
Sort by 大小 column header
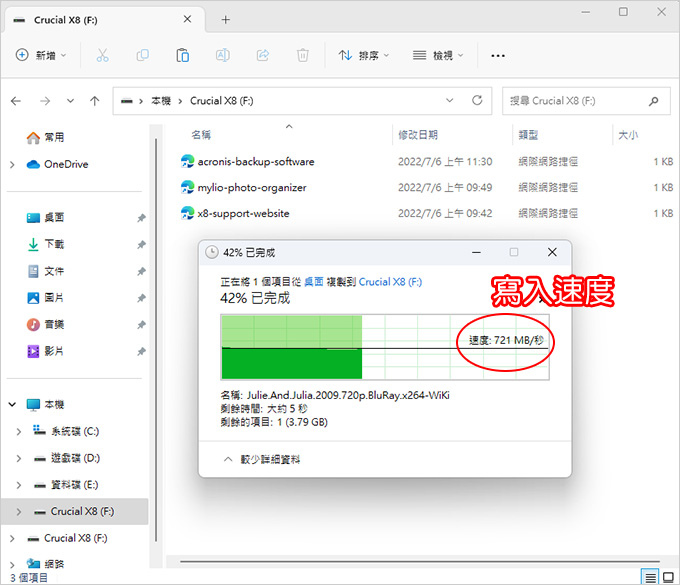pyautogui.click(x=628, y=135)
